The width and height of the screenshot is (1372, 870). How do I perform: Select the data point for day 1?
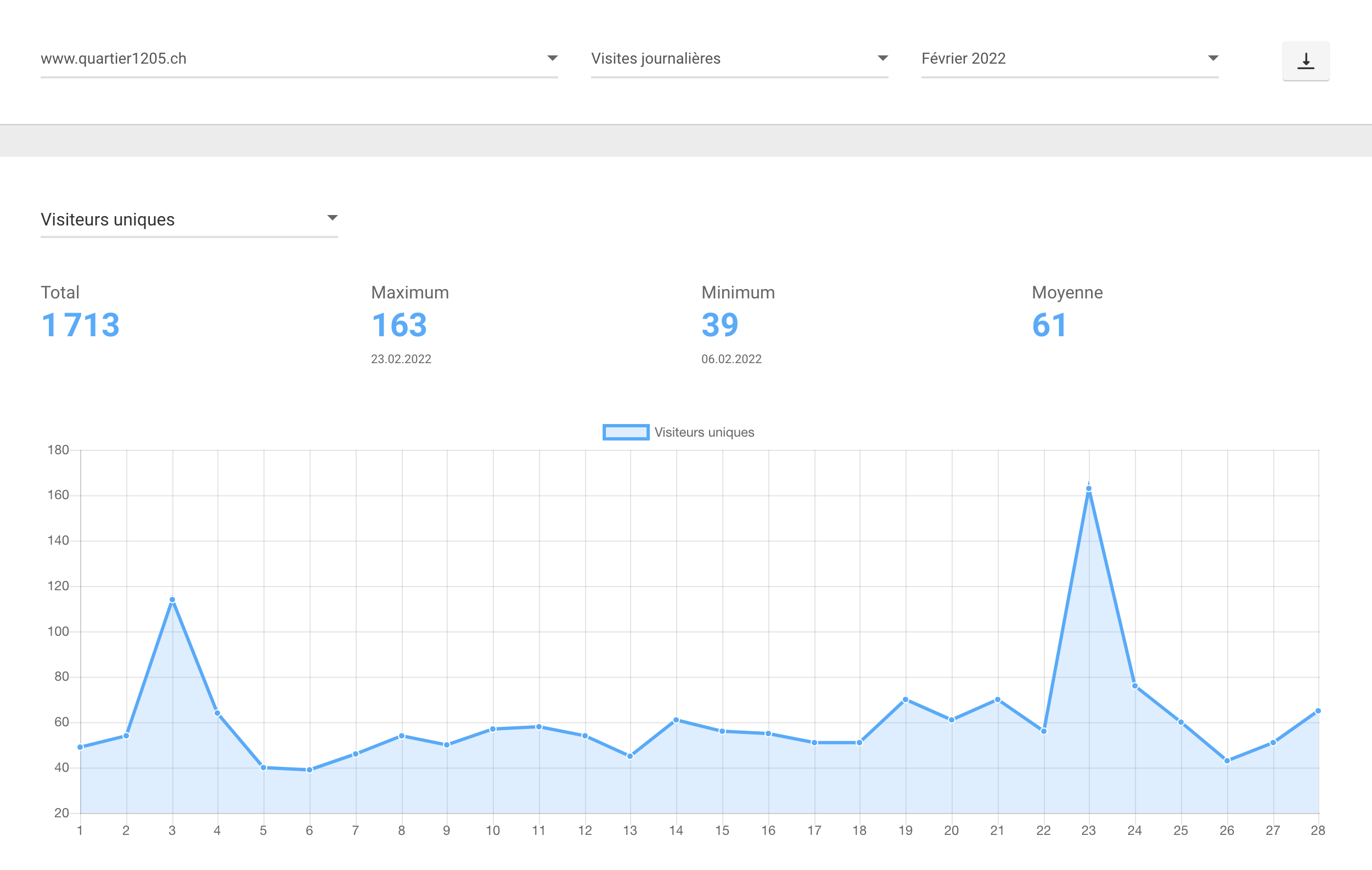80,747
